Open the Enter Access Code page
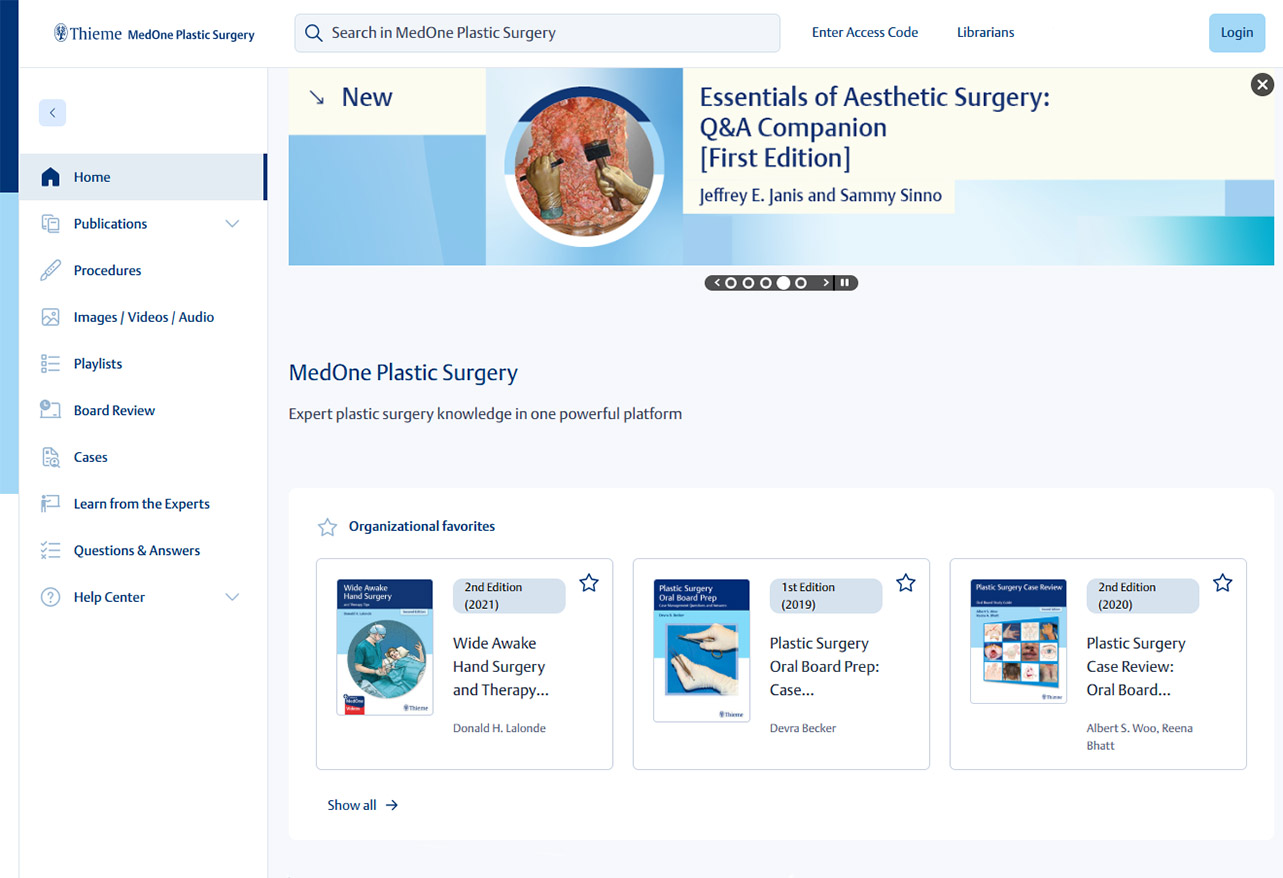The height and width of the screenshot is (878, 1283). [x=864, y=32]
